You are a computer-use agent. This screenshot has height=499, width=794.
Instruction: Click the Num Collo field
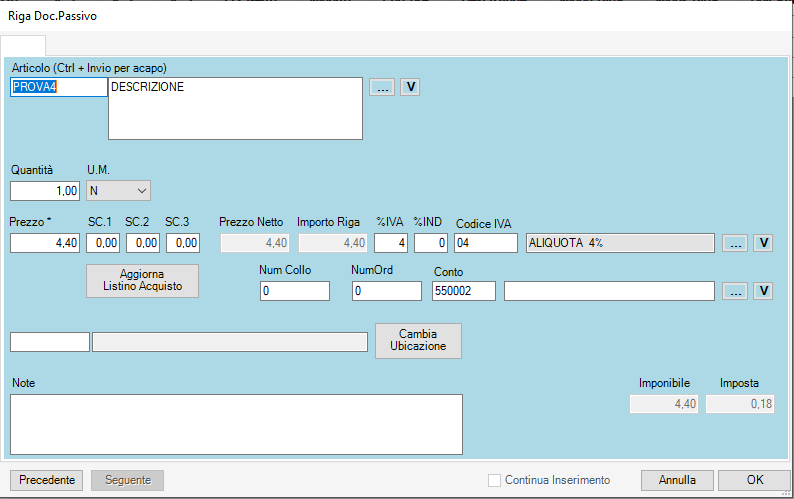click(x=294, y=291)
